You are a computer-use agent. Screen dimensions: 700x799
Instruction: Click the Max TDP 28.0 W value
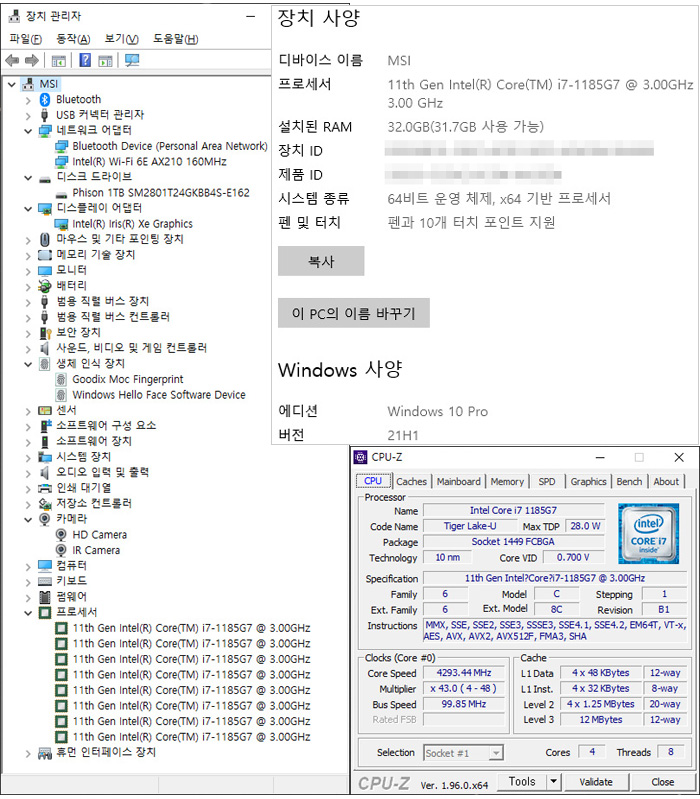585,526
